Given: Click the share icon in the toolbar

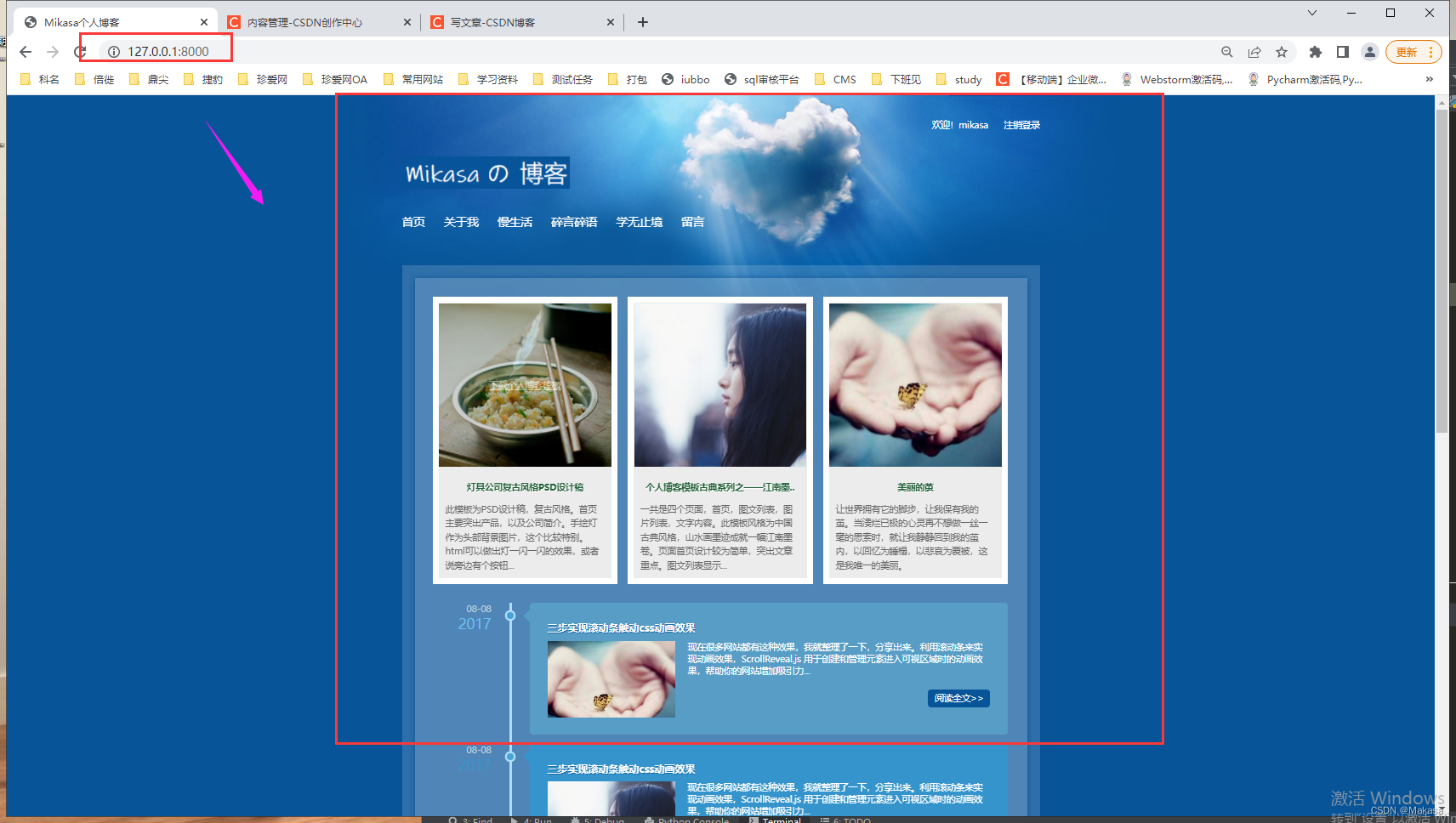Looking at the screenshot, I should coord(1254,51).
